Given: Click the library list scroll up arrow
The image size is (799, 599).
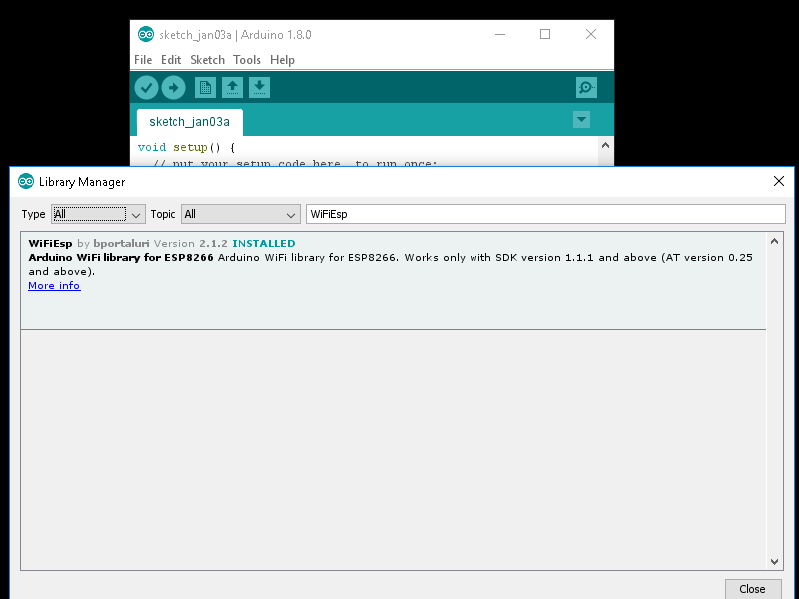Looking at the screenshot, I should [775, 241].
